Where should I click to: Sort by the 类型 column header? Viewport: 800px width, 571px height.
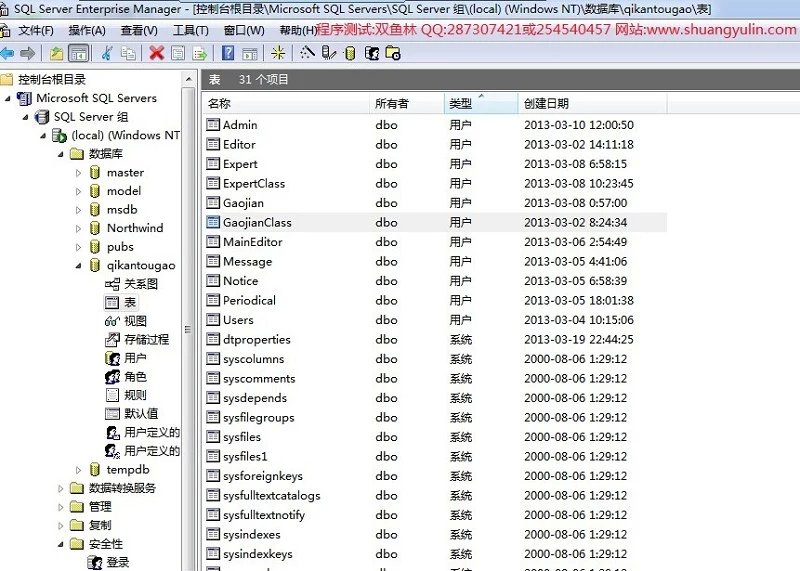click(481, 104)
